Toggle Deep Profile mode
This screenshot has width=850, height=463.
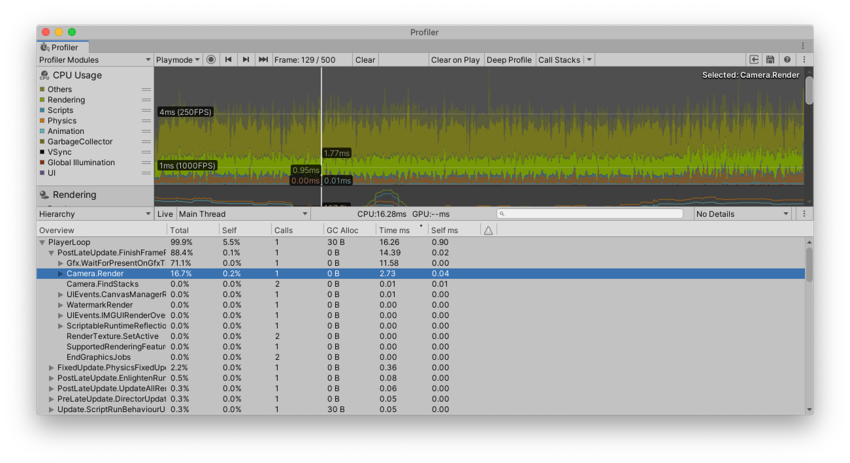coord(509,60)
